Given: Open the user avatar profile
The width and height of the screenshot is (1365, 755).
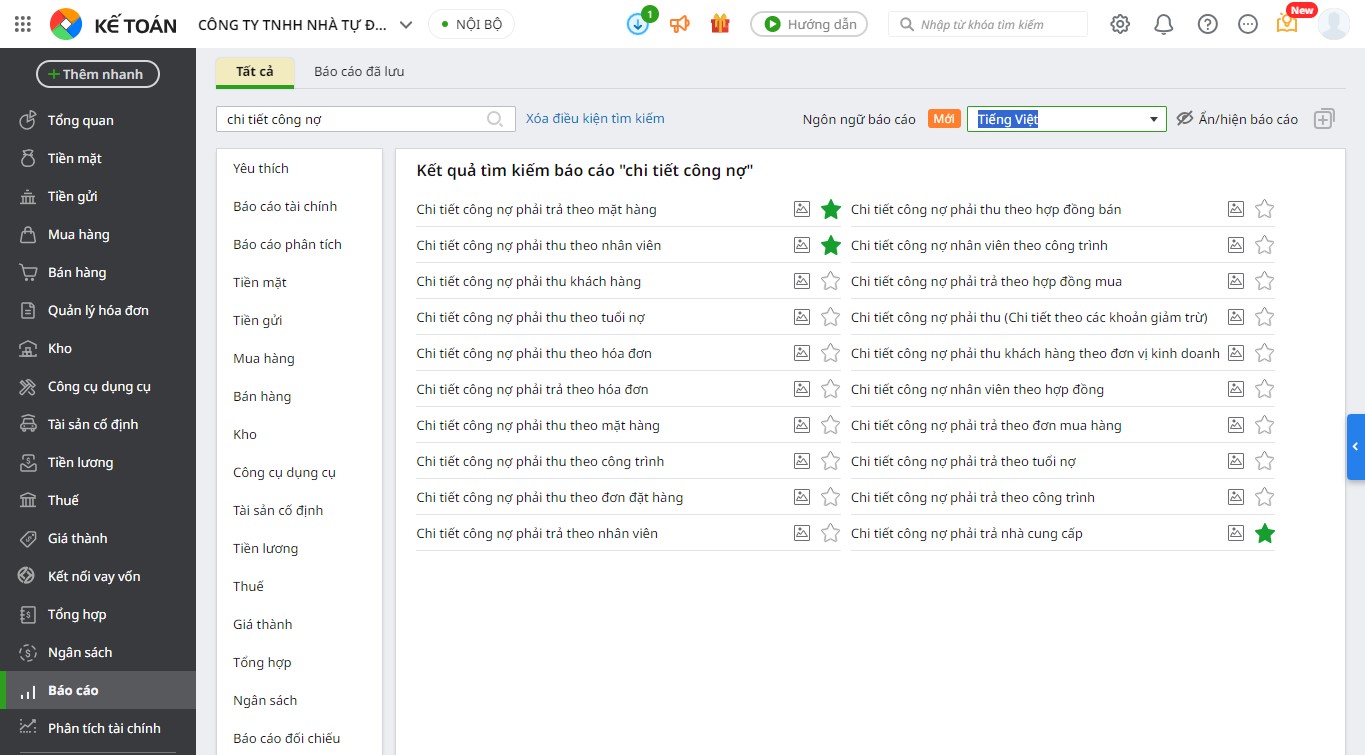Looking at the screenshot, I should (1334, 24).
